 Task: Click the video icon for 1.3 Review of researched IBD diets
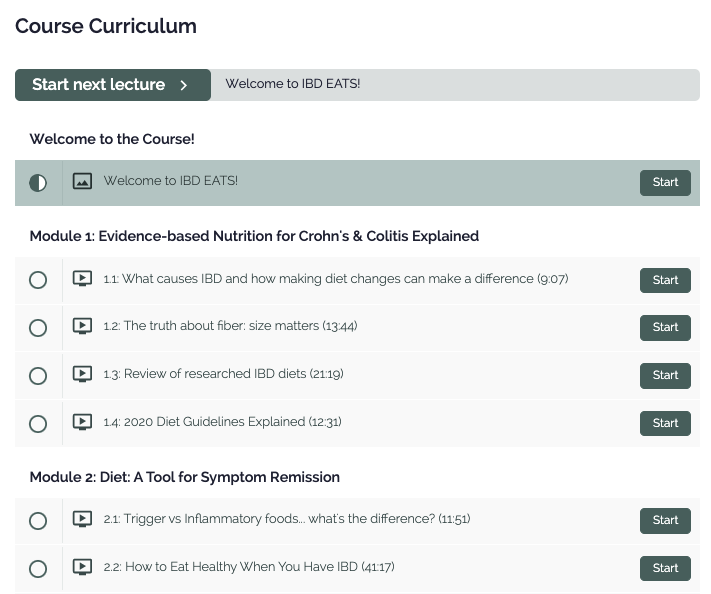[82, 374]
